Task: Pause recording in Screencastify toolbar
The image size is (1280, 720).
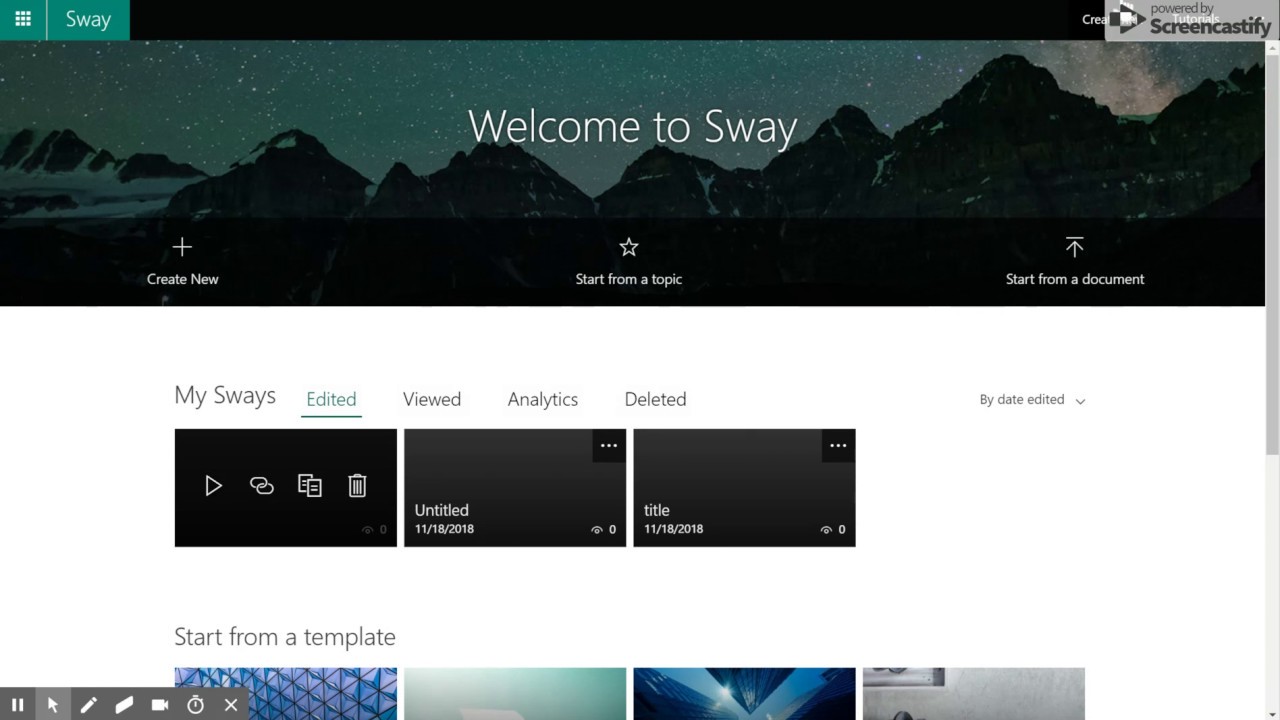Action: pos(17,705)
